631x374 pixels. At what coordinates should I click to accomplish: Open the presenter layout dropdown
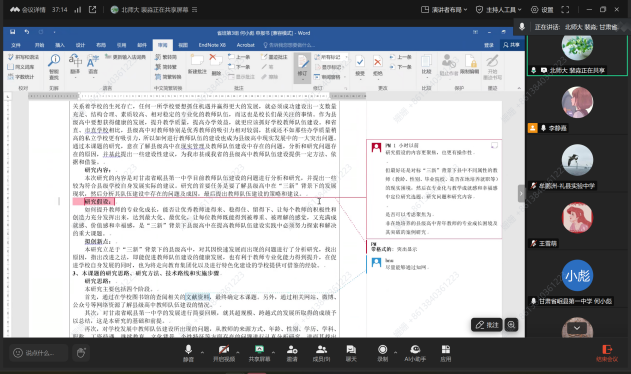[x=444, y=10]
